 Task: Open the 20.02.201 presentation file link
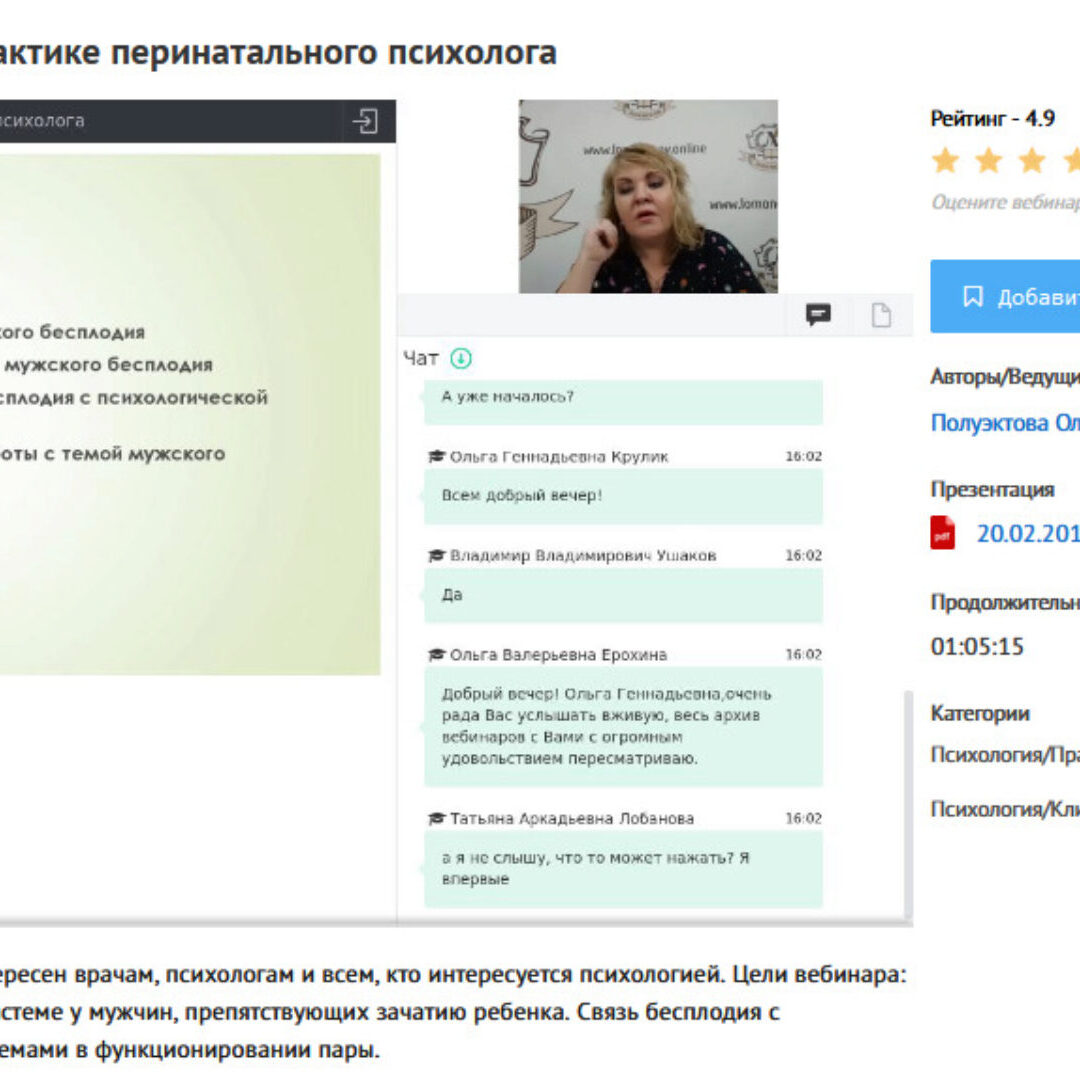click(1027, 533)
